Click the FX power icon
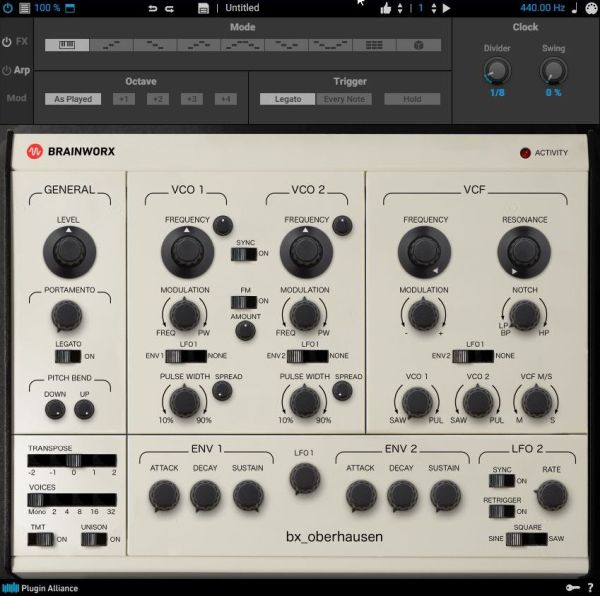 point(7,42)
